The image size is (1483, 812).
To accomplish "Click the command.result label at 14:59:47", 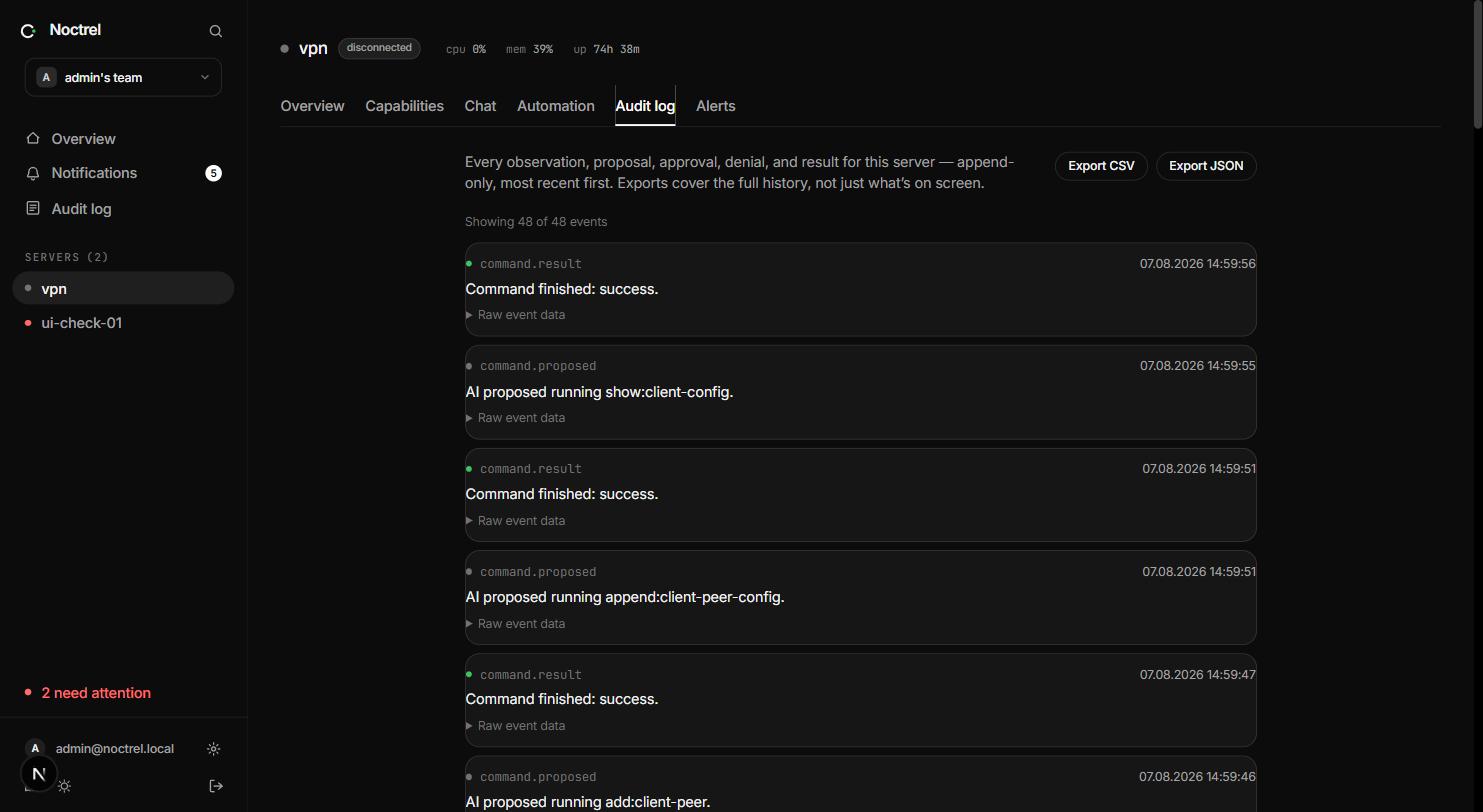I will pos(531,675).
